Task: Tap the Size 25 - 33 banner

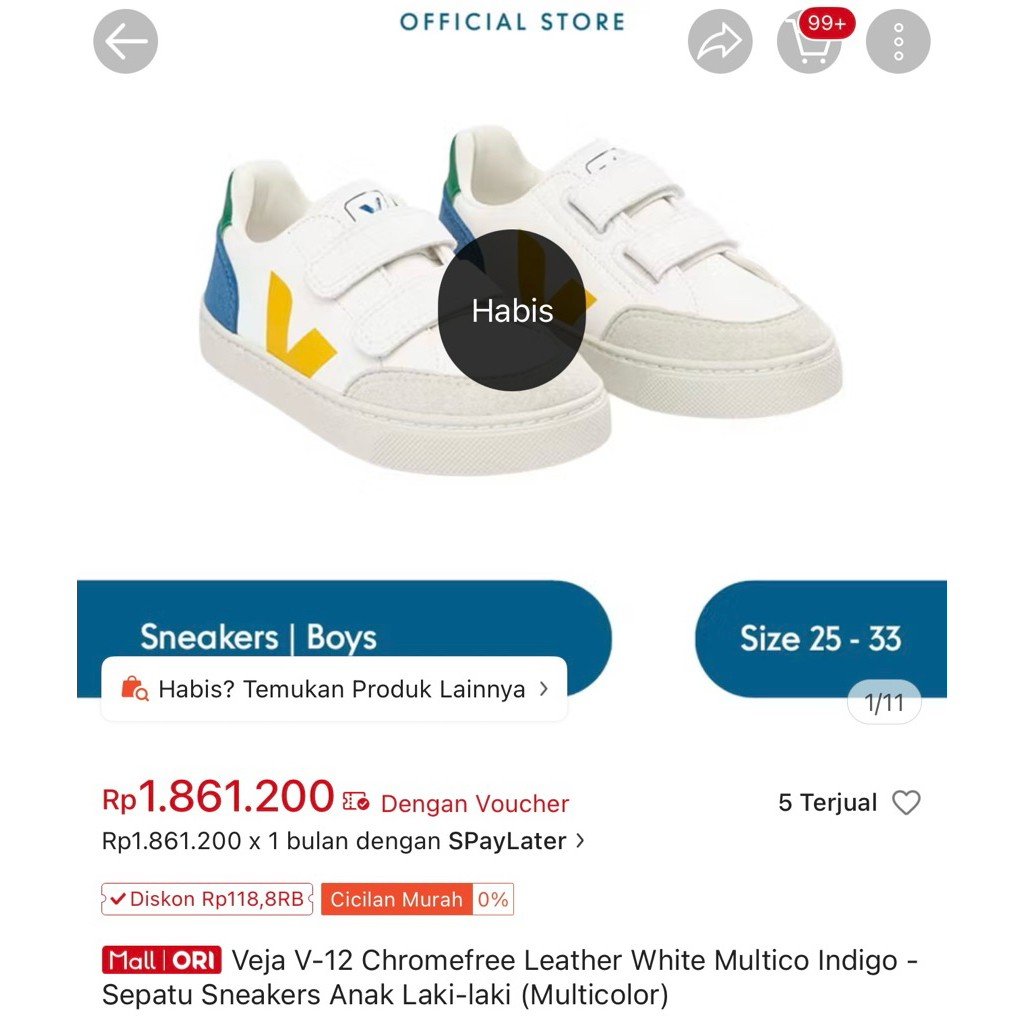Action: (x=820, y=638)
